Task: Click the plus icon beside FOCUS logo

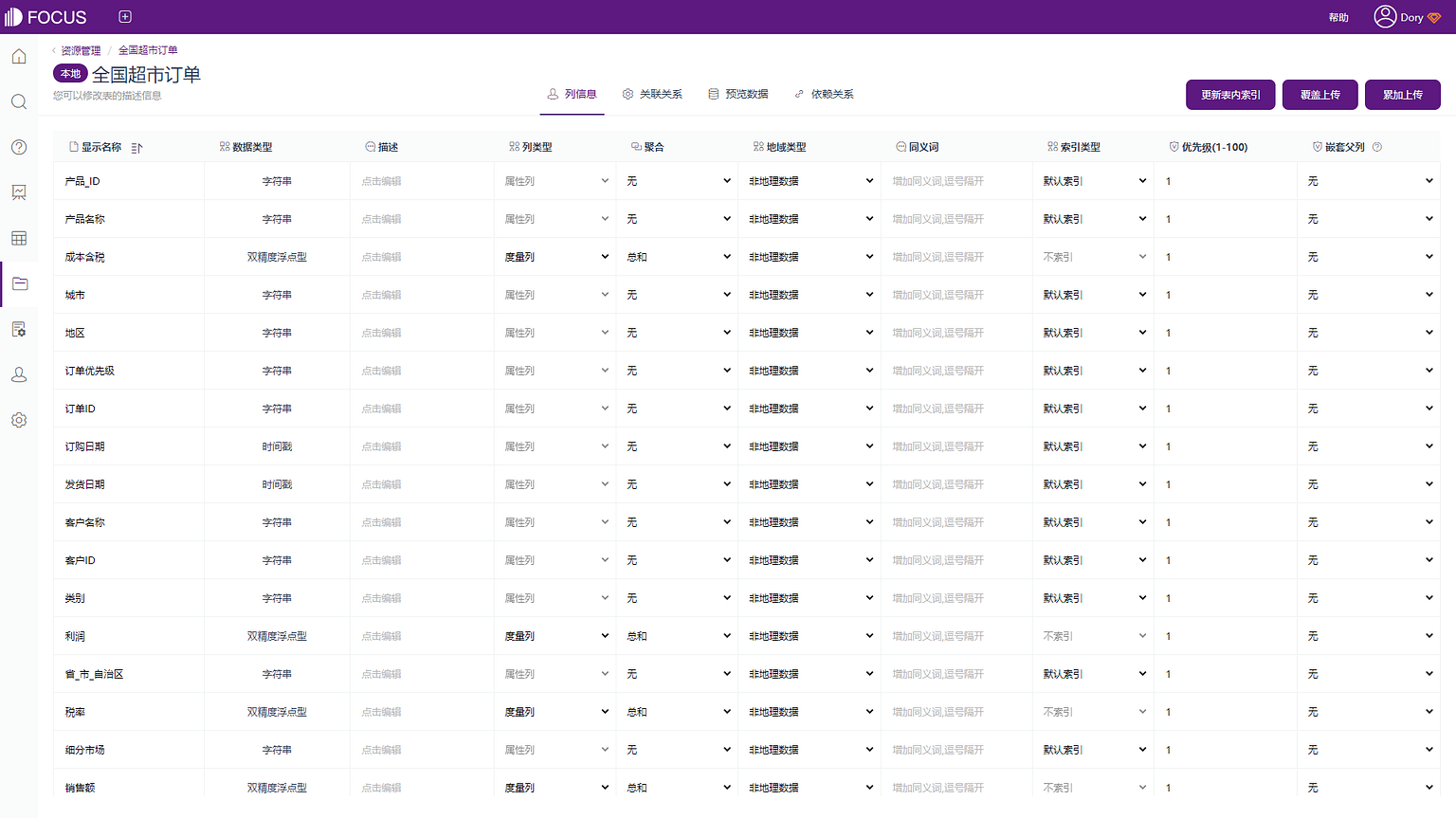Action: click(x=125, y=17)
